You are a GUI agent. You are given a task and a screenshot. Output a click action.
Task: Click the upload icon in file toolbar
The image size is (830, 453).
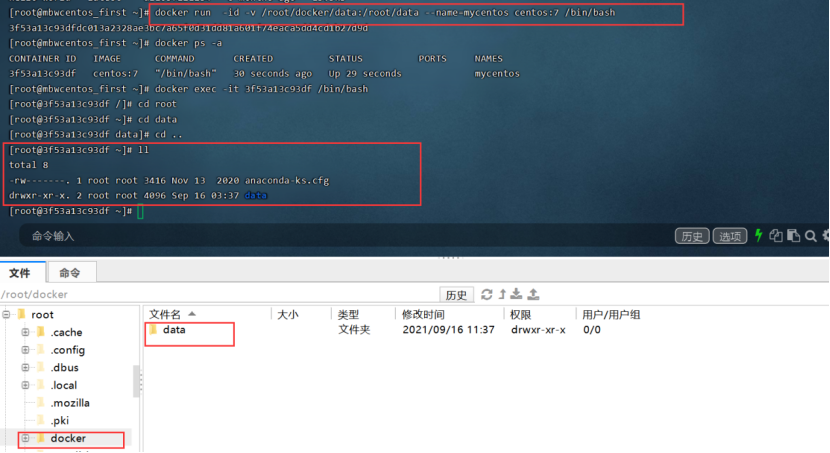pos(534,294)
